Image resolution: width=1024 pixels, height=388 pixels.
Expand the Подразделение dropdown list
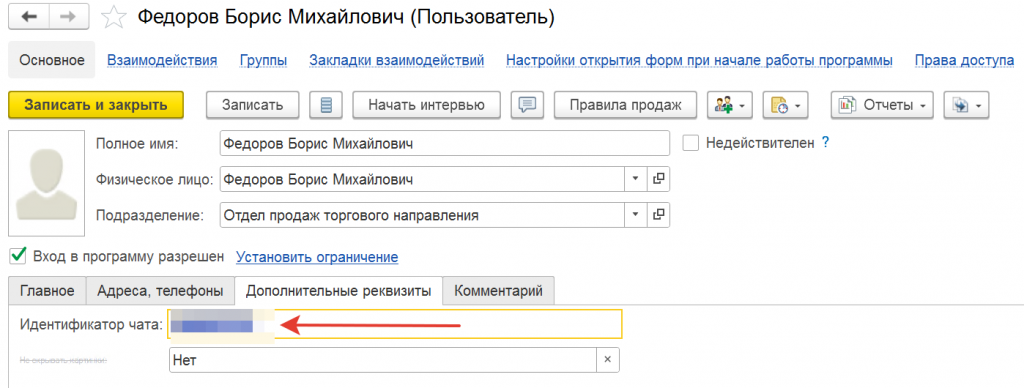[636, 214]
